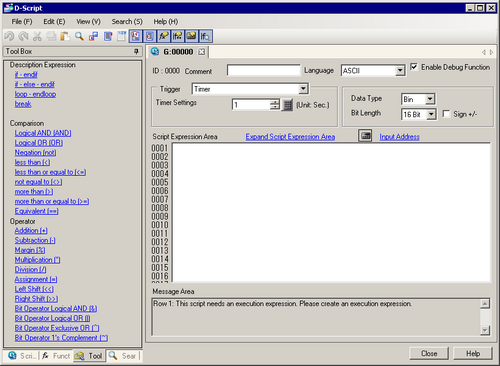
Task: Click the New script page icon
Action: pos(121,36)
